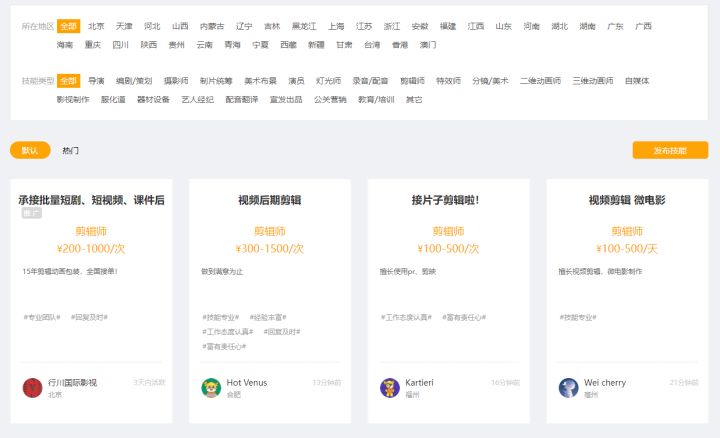
Task: Open the 接片子剪辑啦! card title
Action: tap(445, 200)
